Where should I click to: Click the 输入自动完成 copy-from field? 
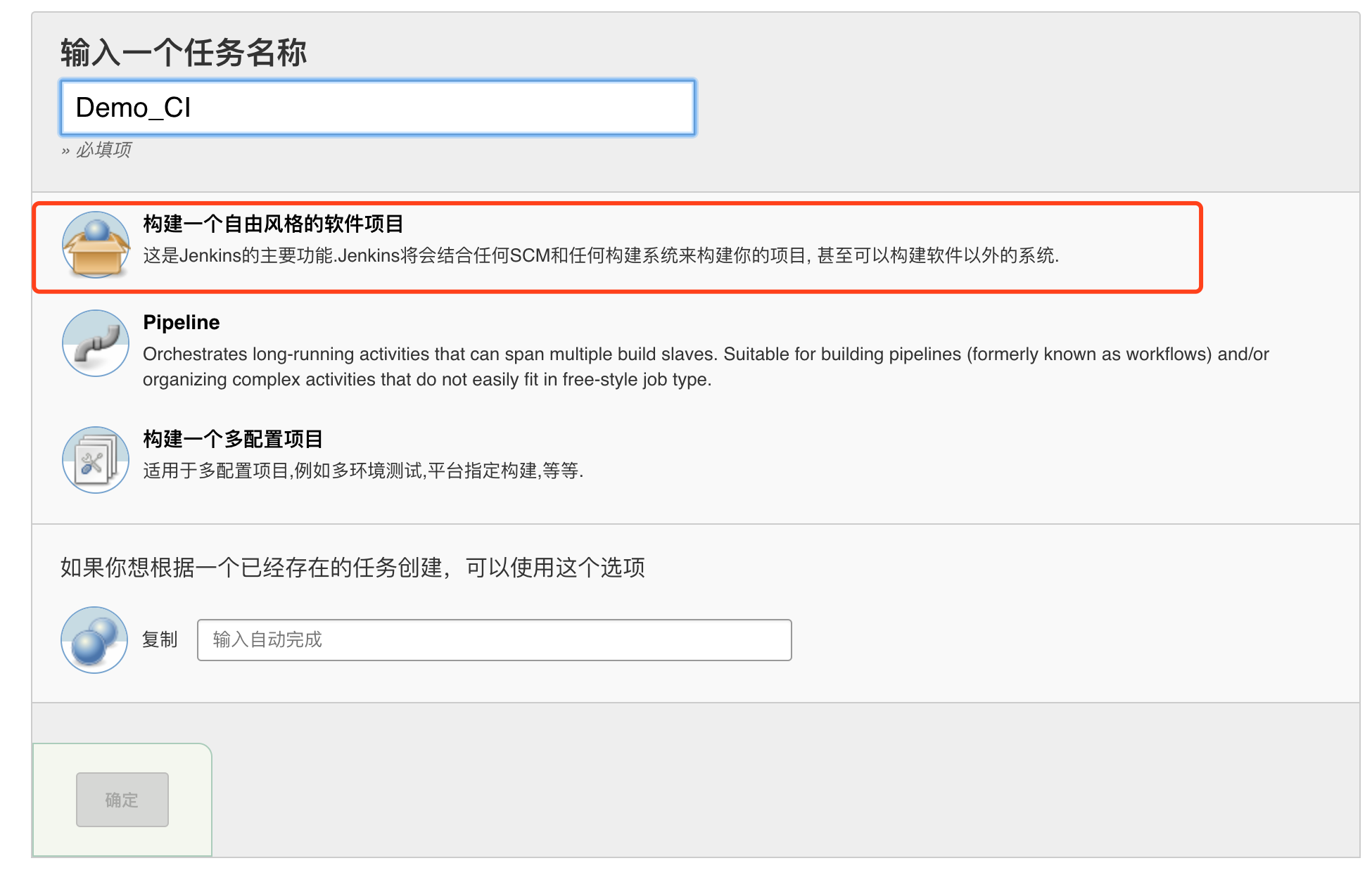click(x=494, y=640)
